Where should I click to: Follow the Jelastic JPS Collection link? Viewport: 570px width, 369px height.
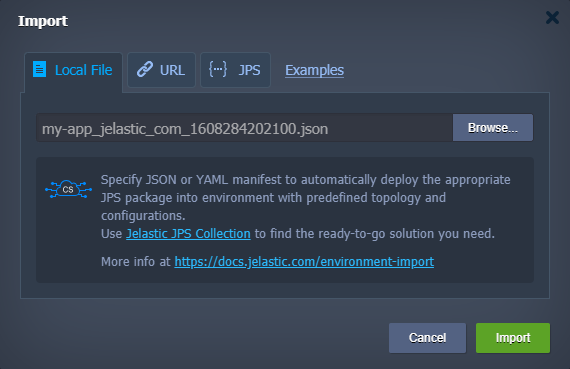[188, 234]
